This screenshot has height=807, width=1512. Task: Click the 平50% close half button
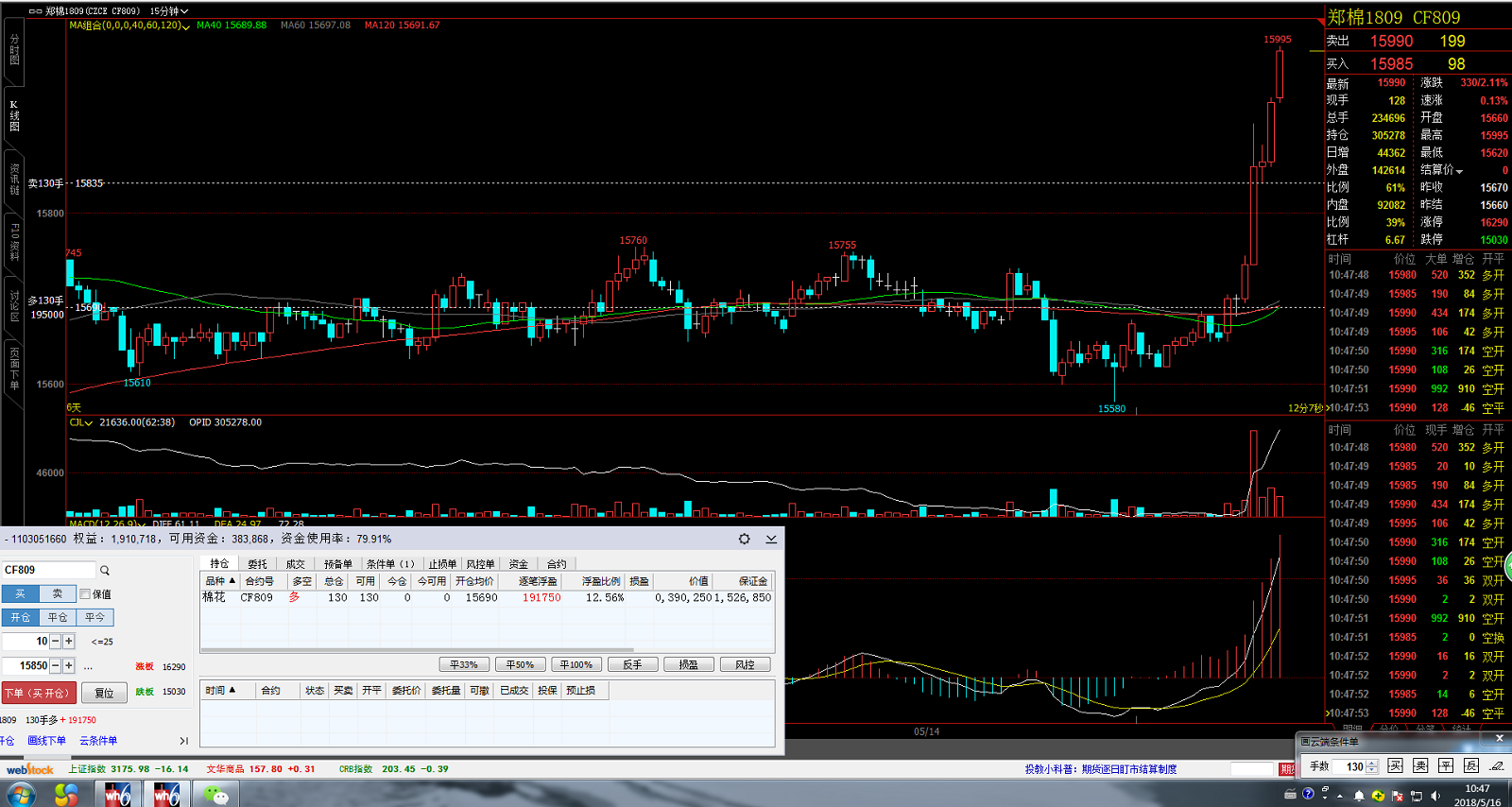(x=520, y=664)
